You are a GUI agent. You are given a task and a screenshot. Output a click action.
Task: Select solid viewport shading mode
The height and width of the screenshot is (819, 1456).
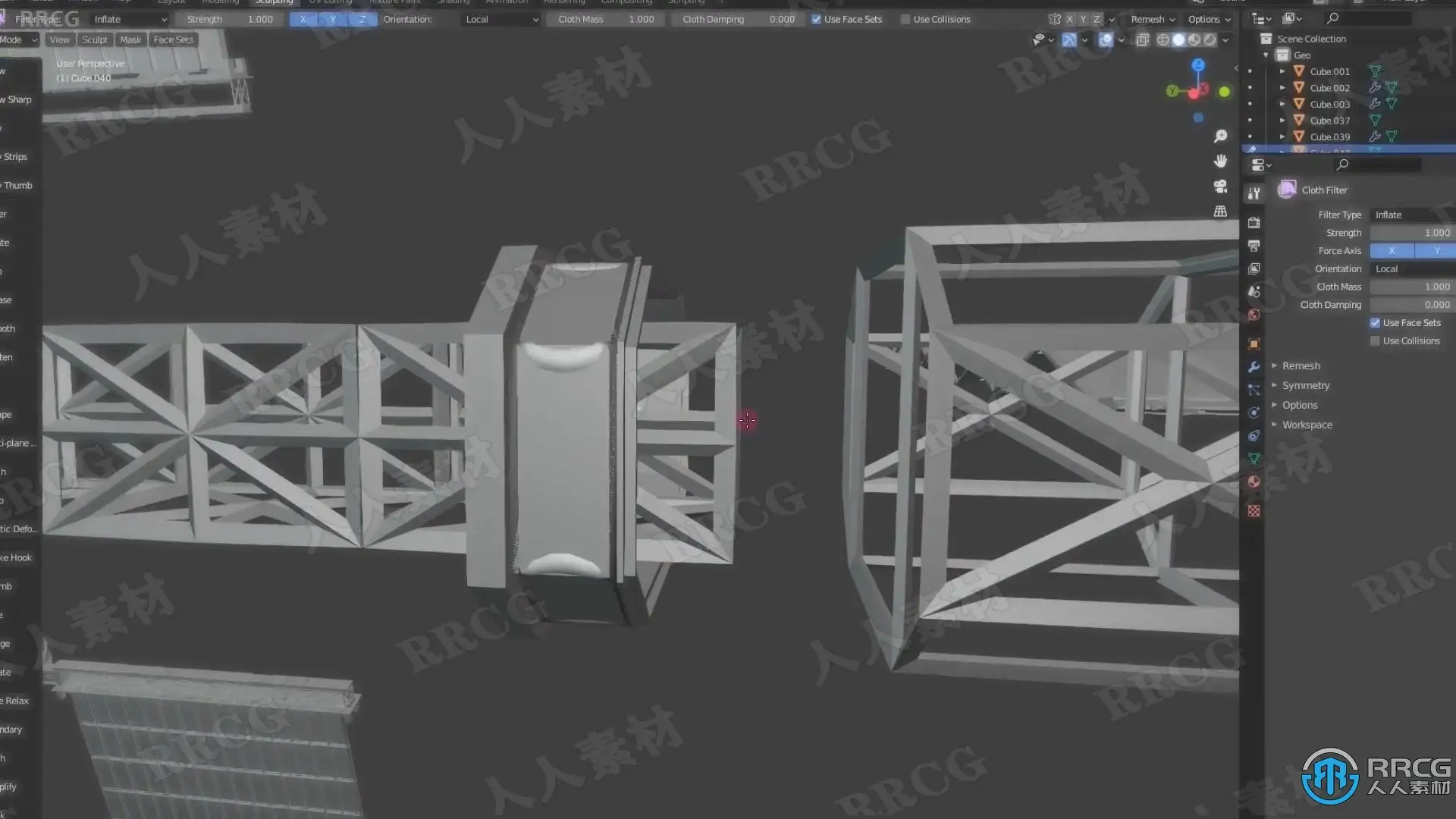click(1178, 40)
